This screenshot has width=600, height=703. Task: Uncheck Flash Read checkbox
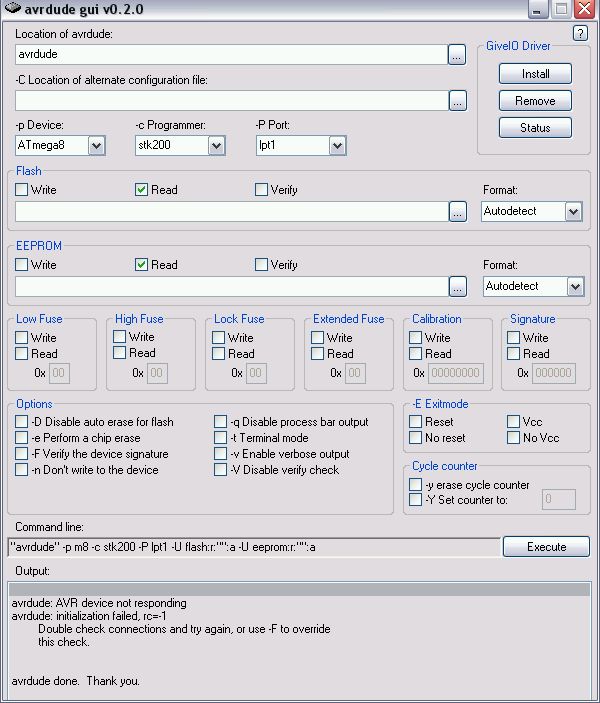(141, 190)
